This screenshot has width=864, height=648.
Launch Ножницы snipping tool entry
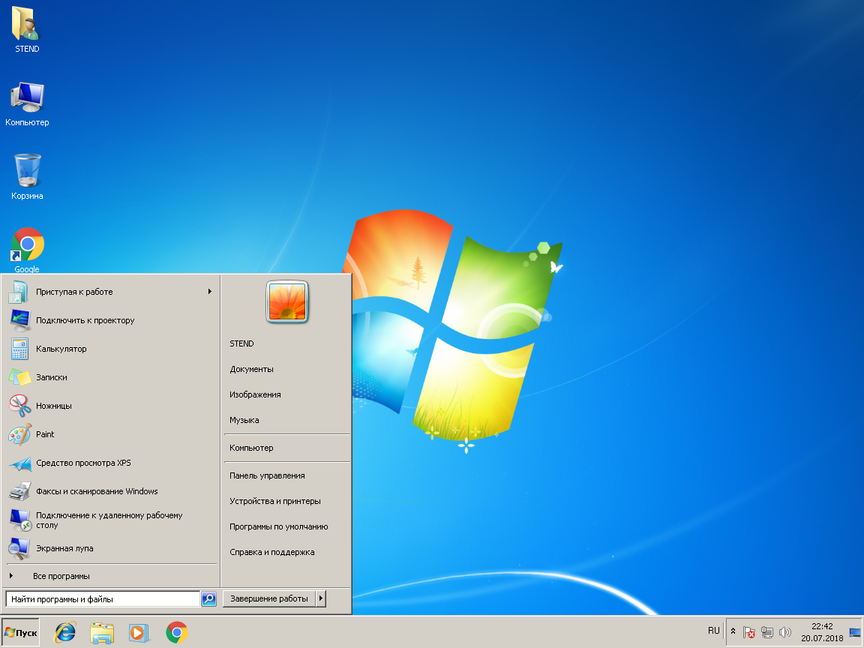(x=112, y=406)
